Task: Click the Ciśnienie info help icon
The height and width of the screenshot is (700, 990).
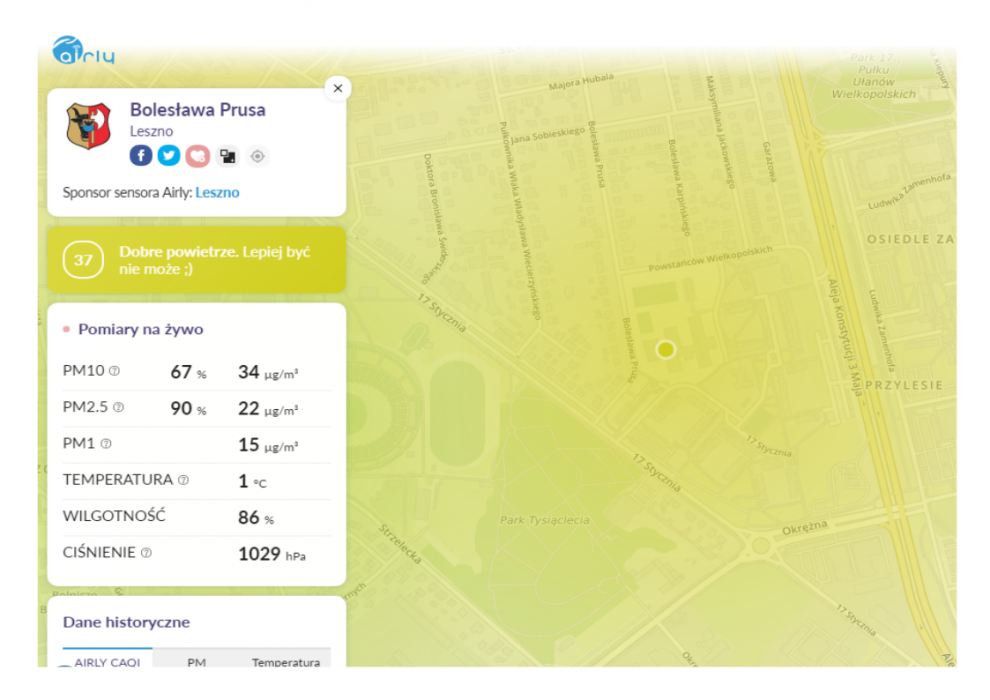Action: coord(146,553)
